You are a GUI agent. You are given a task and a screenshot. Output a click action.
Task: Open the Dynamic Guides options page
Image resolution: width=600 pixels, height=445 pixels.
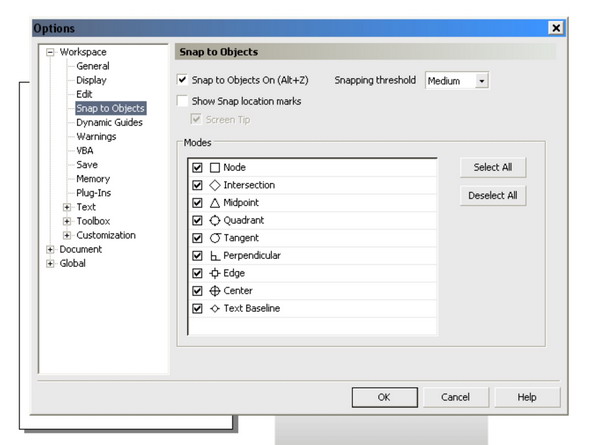pos(109,122)
